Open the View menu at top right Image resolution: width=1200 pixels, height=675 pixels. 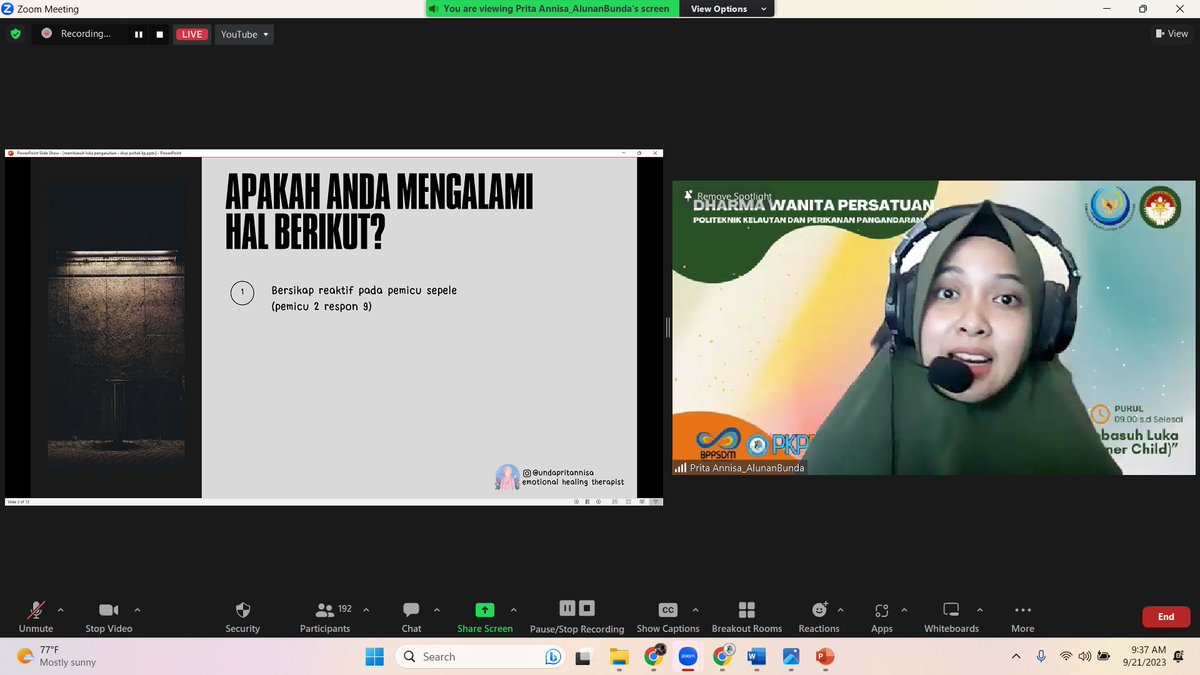[x=1171, y=33]
